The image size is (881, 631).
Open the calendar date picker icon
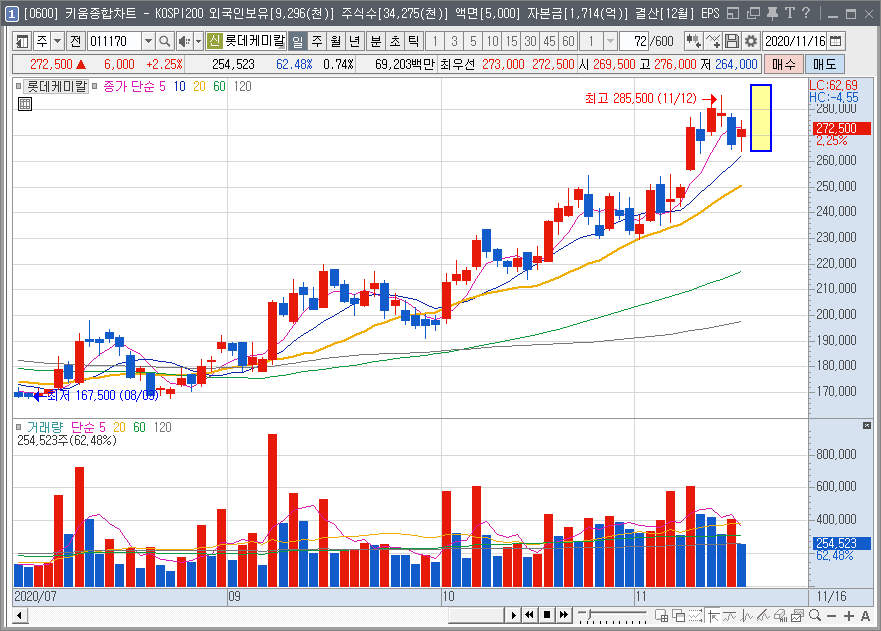[x=836, y=41]
